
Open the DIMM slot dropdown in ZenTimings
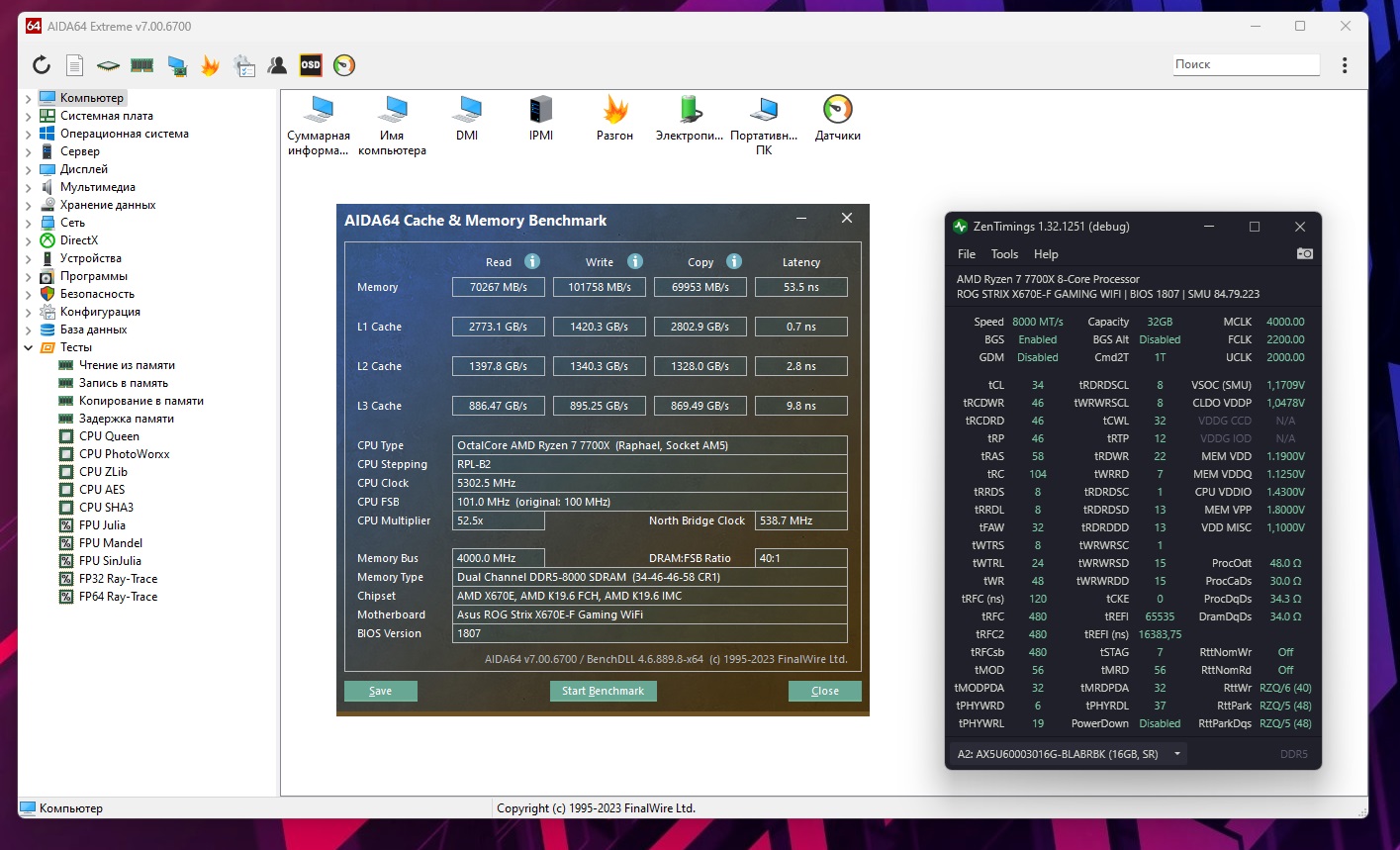(x=1068, y=754)
